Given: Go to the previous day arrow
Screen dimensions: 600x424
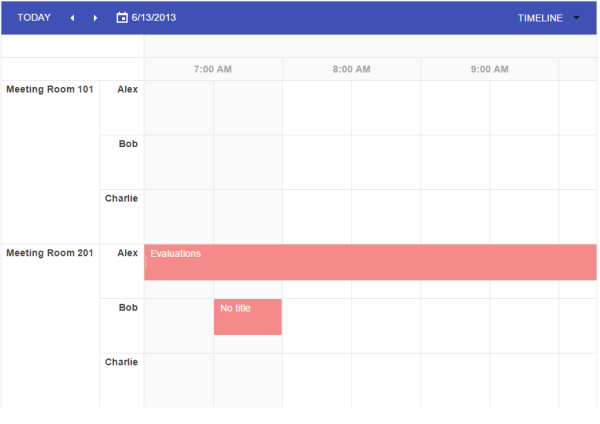Looking at the screenshot, I should pos(72,18).
